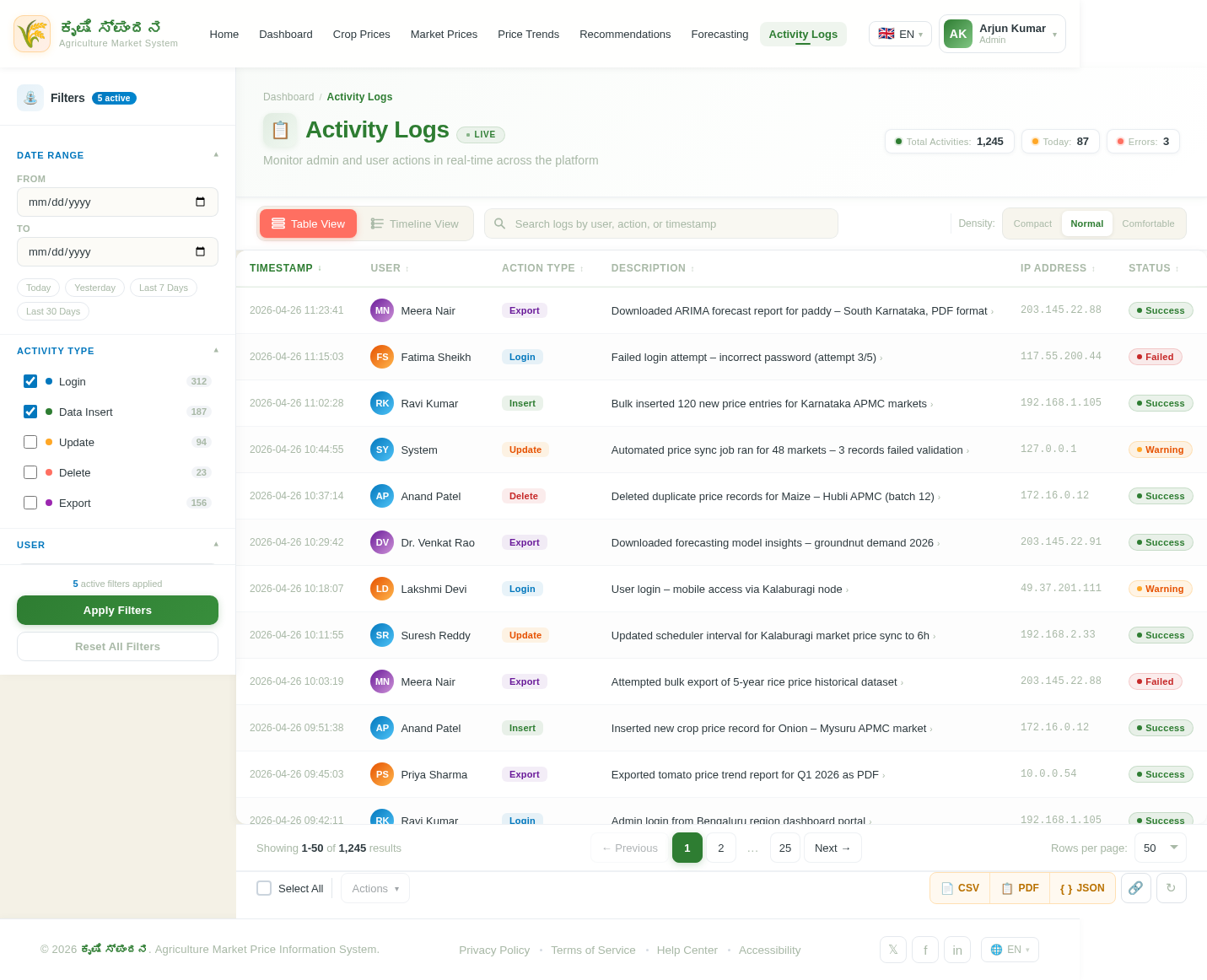The height and width of the screenshot is (980, 1207).
Task: Select the Last 7 Days quick range
Action: pos(164,288)
